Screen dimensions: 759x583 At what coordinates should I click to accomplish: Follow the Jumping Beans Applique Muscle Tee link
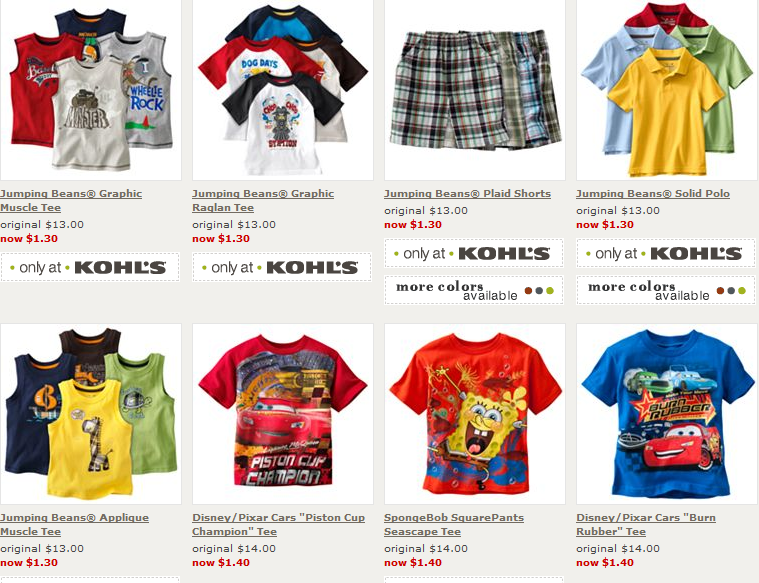pyautogui.click(x=75, y=524)
